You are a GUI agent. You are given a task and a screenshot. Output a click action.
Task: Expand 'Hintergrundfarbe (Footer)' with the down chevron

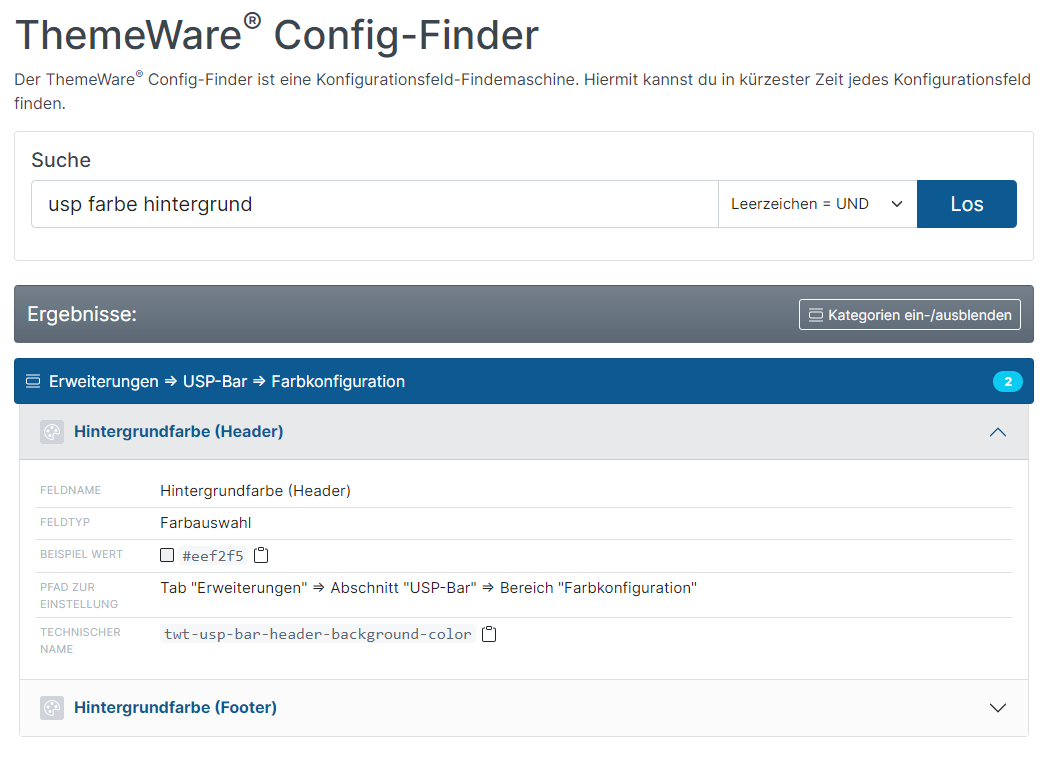tap(998, 708)
